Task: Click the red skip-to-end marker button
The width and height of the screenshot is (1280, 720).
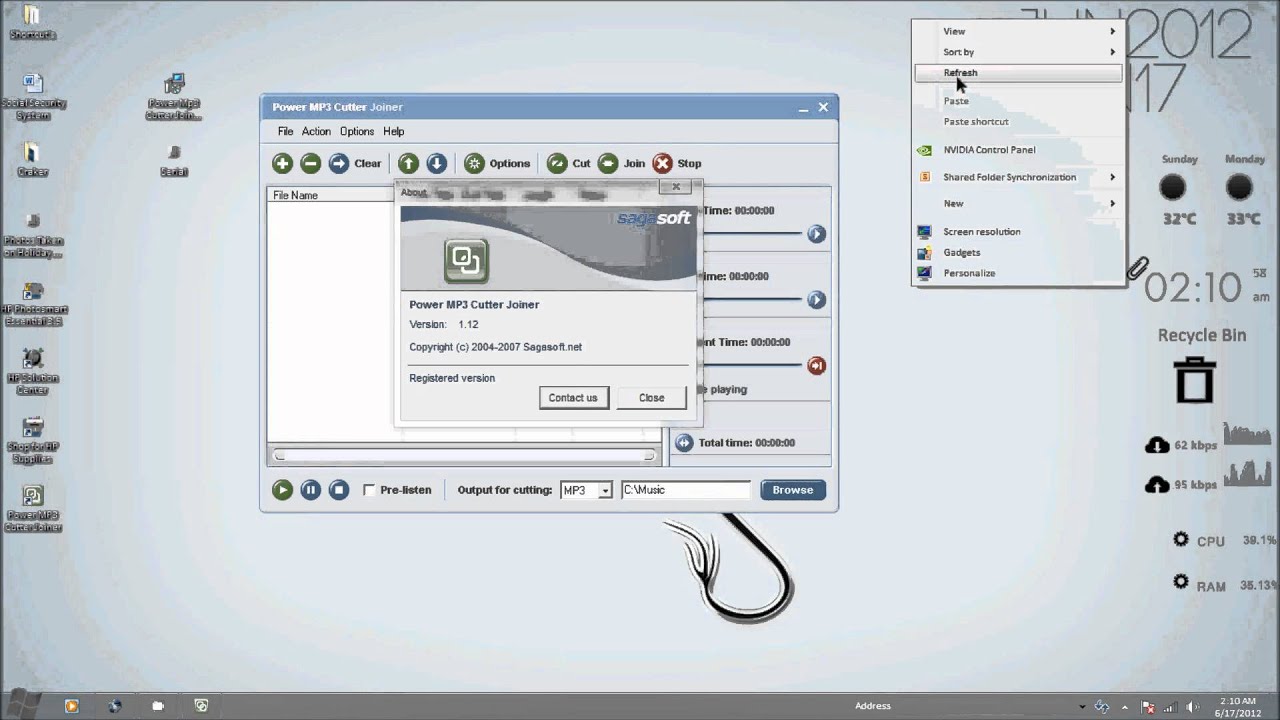Action: pos(817,365)
